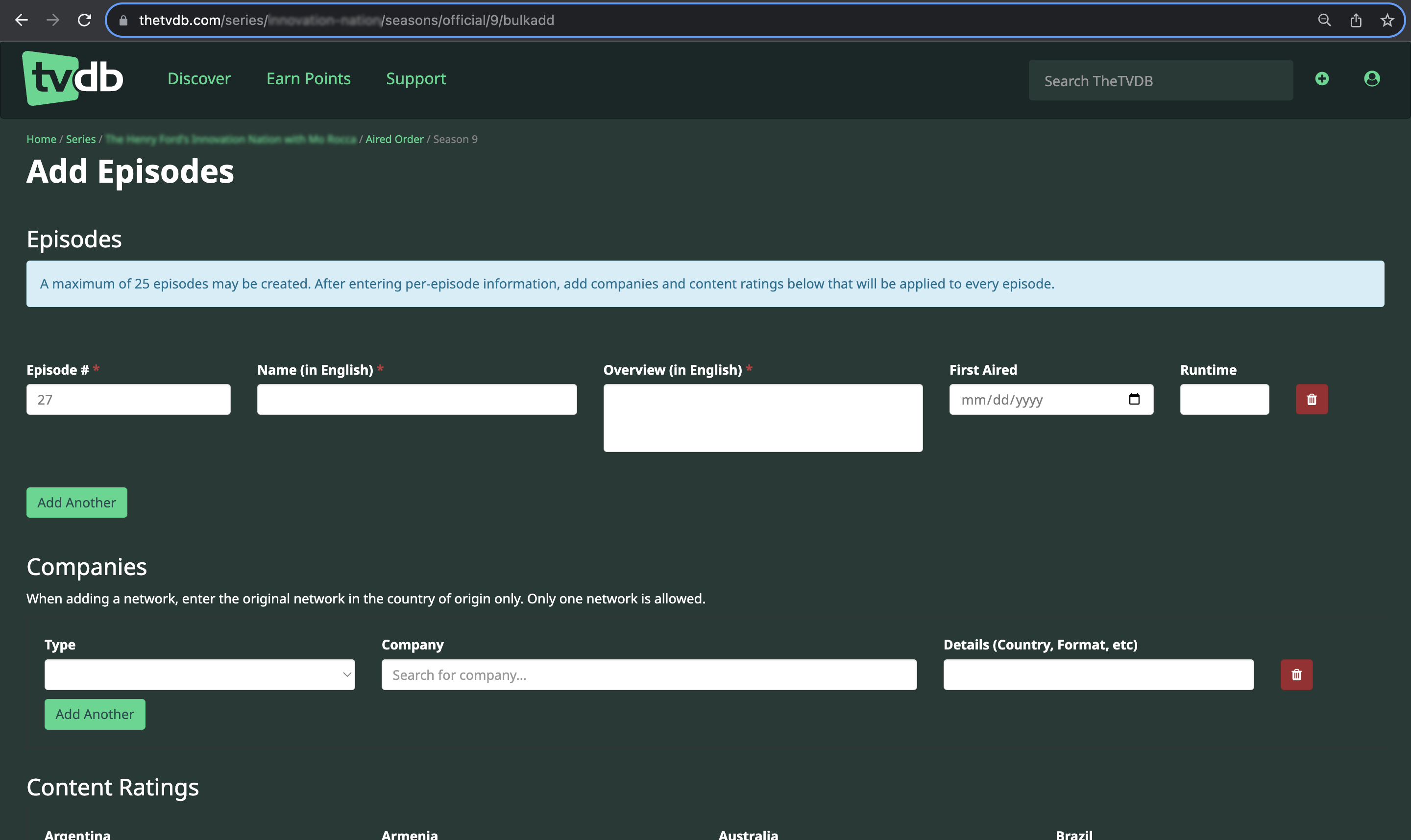The width and height of the screenshot is (1411, 840).
Task: Delete the episode row via trash icon
Action: click(1312, 399)
